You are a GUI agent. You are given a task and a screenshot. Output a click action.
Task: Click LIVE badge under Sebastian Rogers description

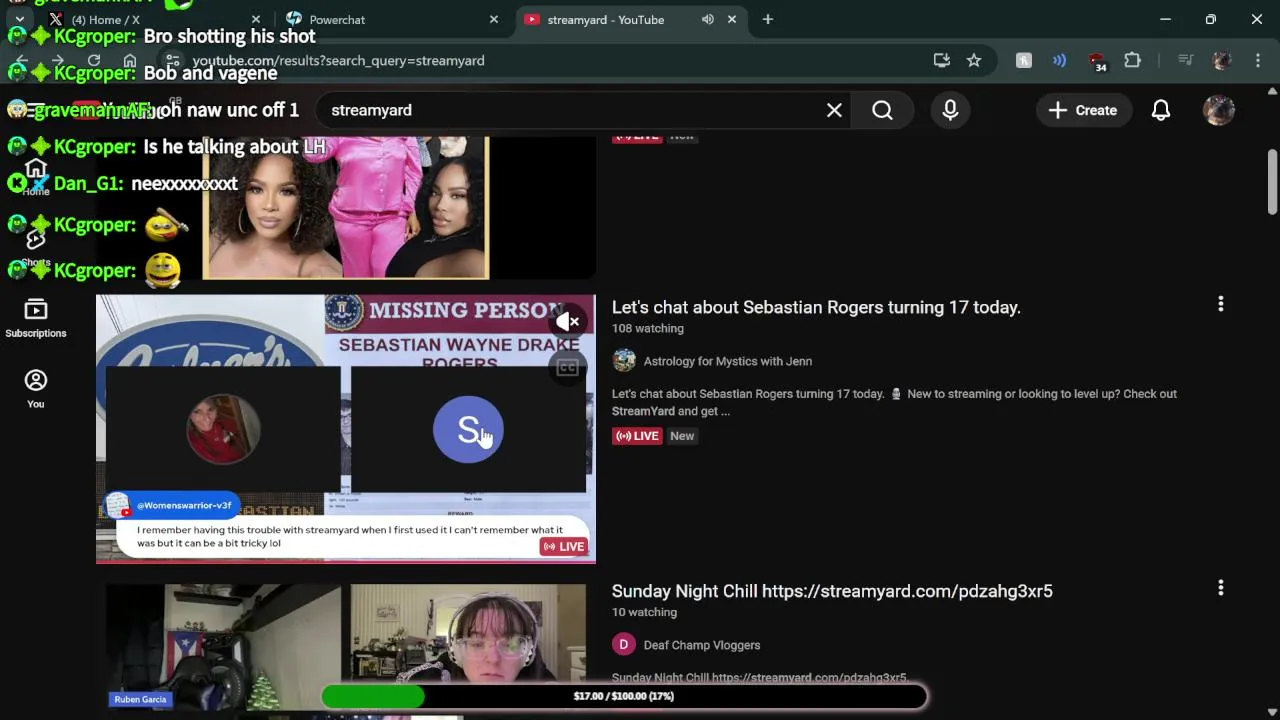[637, 436]
